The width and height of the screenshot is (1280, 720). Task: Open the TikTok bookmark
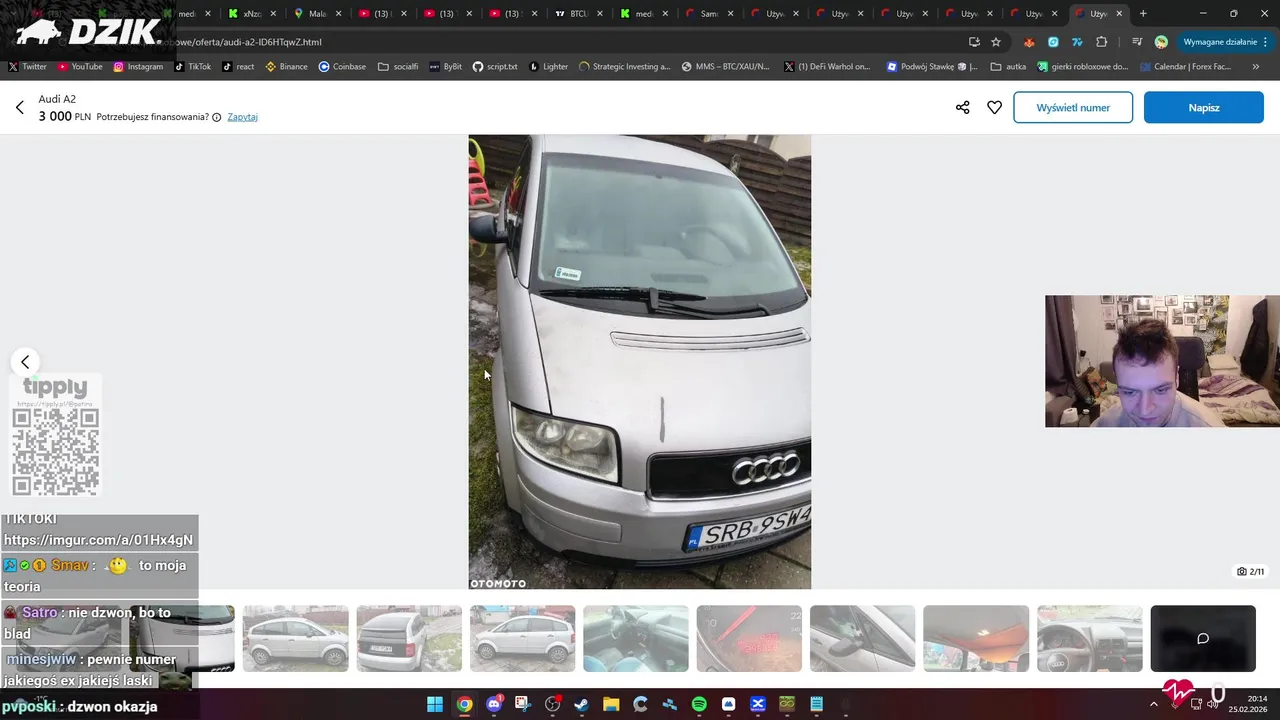point(193,67)
